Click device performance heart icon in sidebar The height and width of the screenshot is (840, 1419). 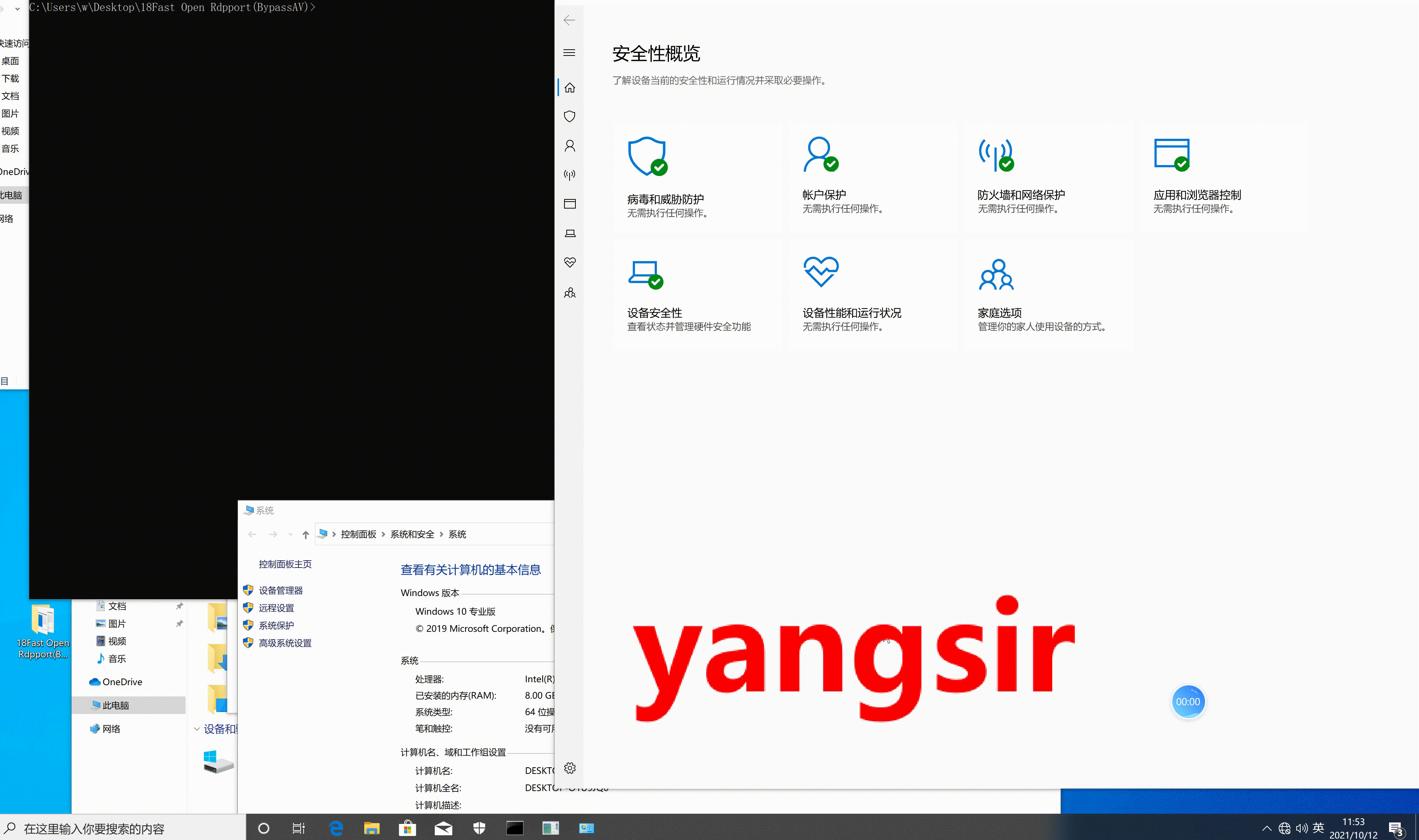(570, 263)
